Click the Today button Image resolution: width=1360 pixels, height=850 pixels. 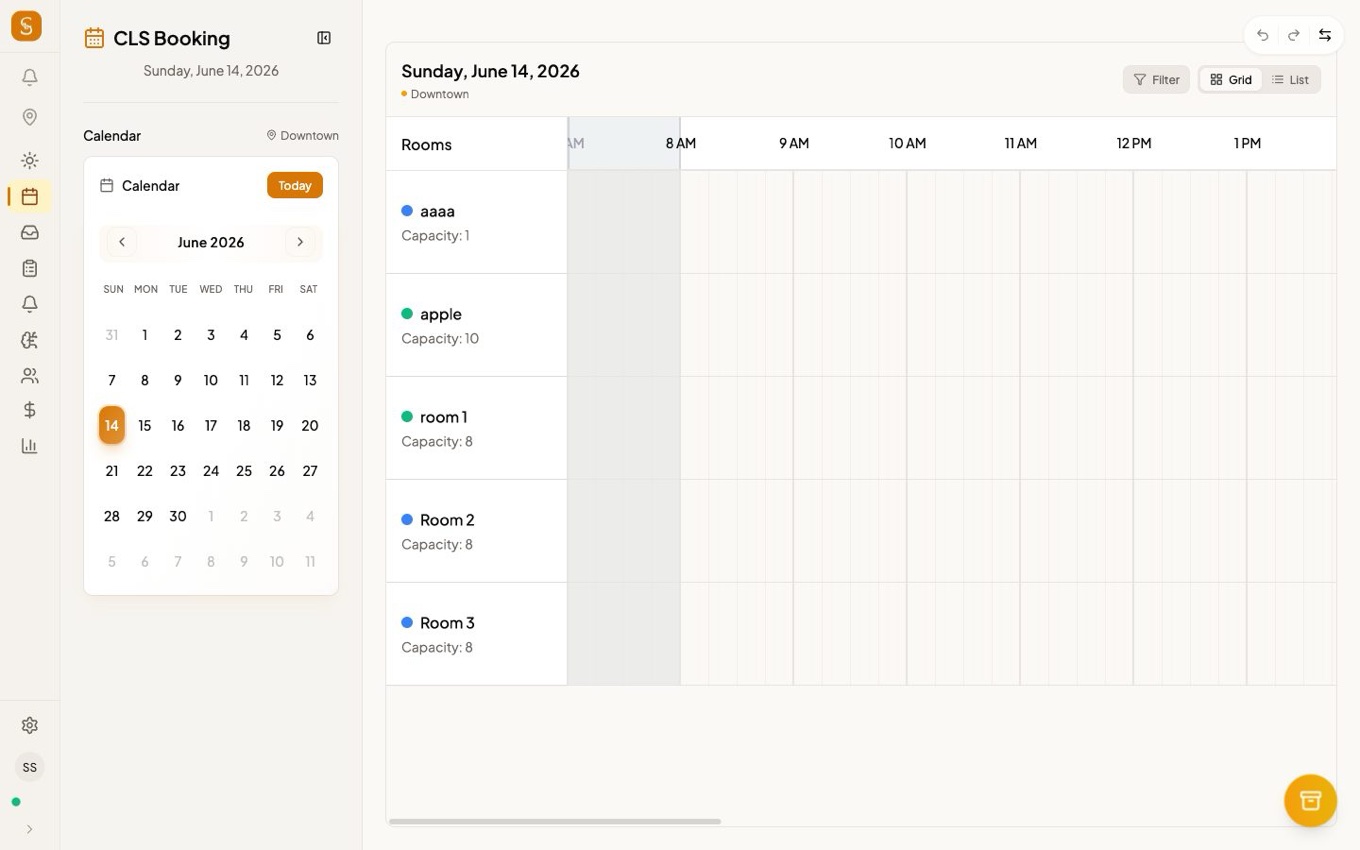[295, 185]
